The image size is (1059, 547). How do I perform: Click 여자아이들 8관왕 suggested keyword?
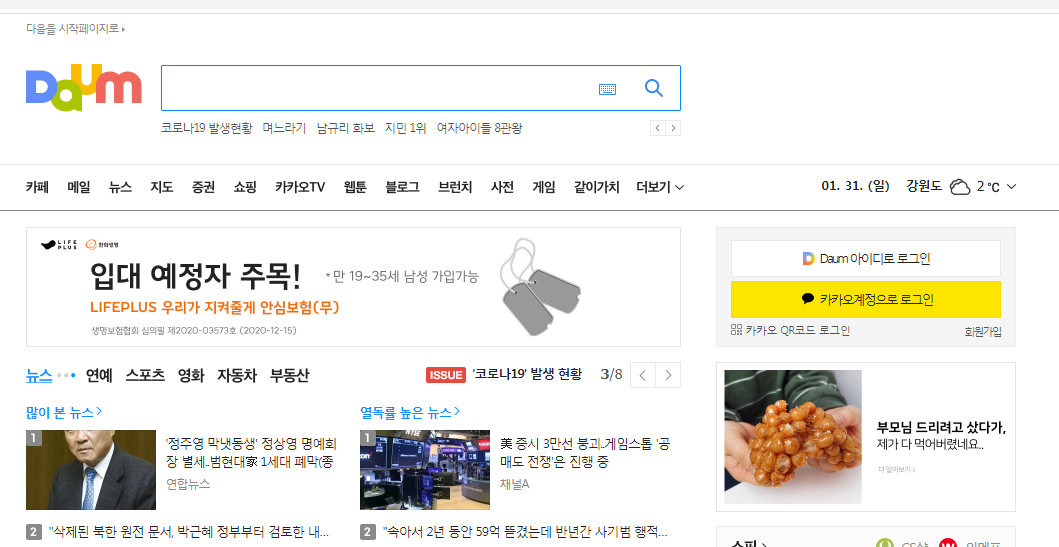click(479, 128)
